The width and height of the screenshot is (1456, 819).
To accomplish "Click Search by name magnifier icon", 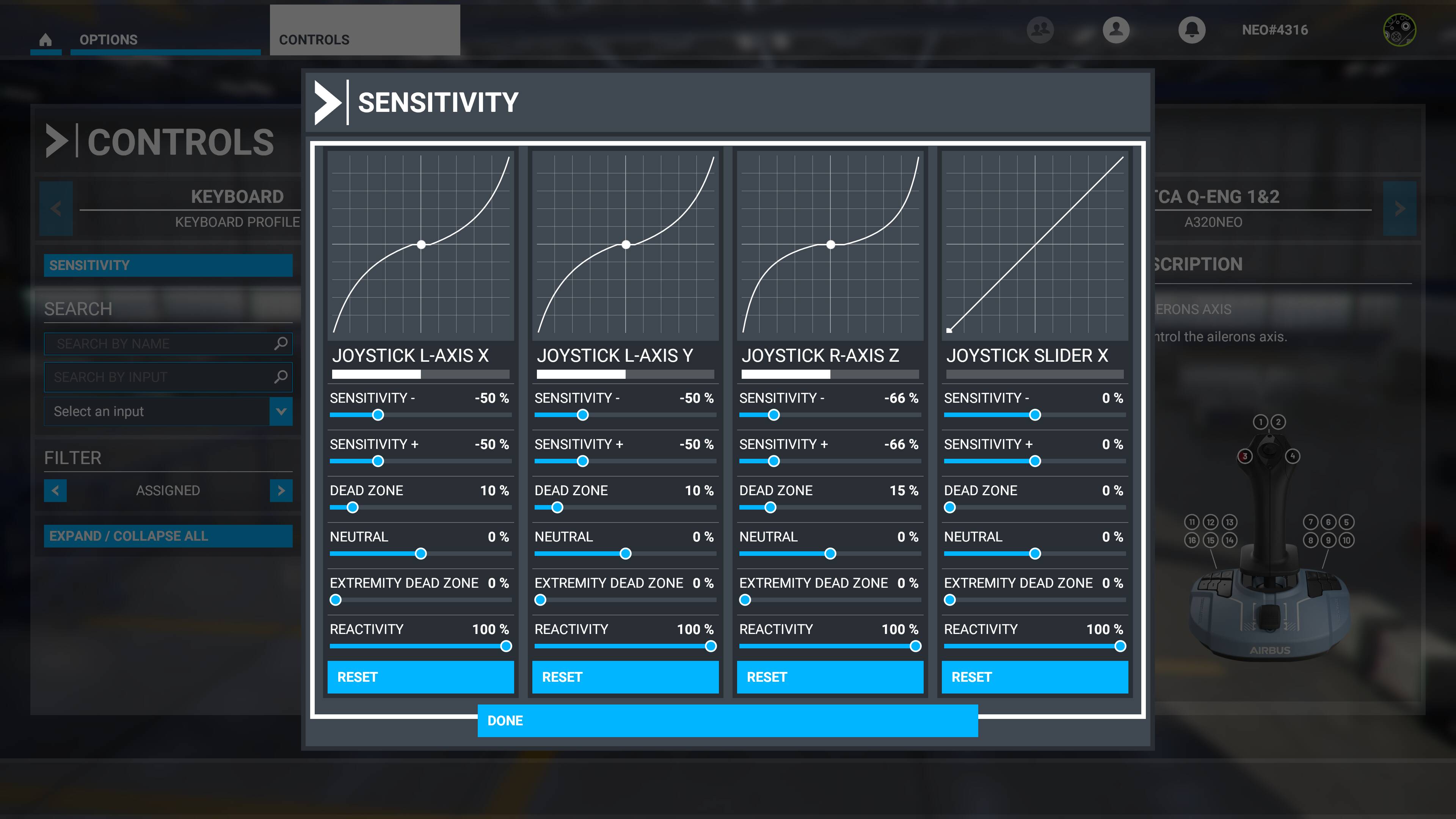I will [x=281, y=344].
